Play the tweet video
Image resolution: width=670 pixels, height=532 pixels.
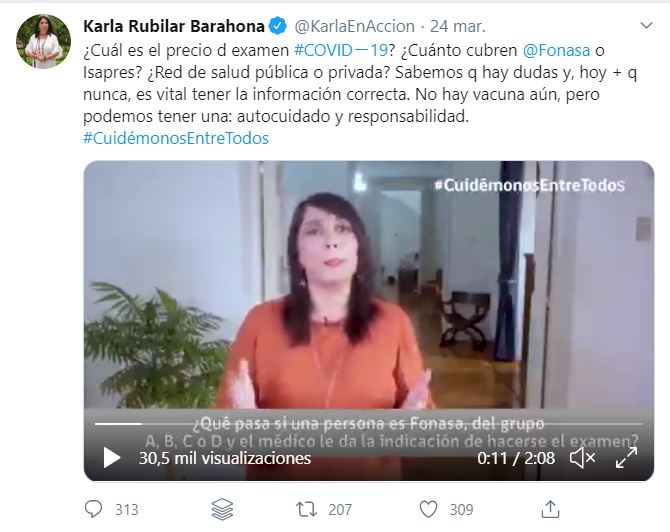point(112,458)
